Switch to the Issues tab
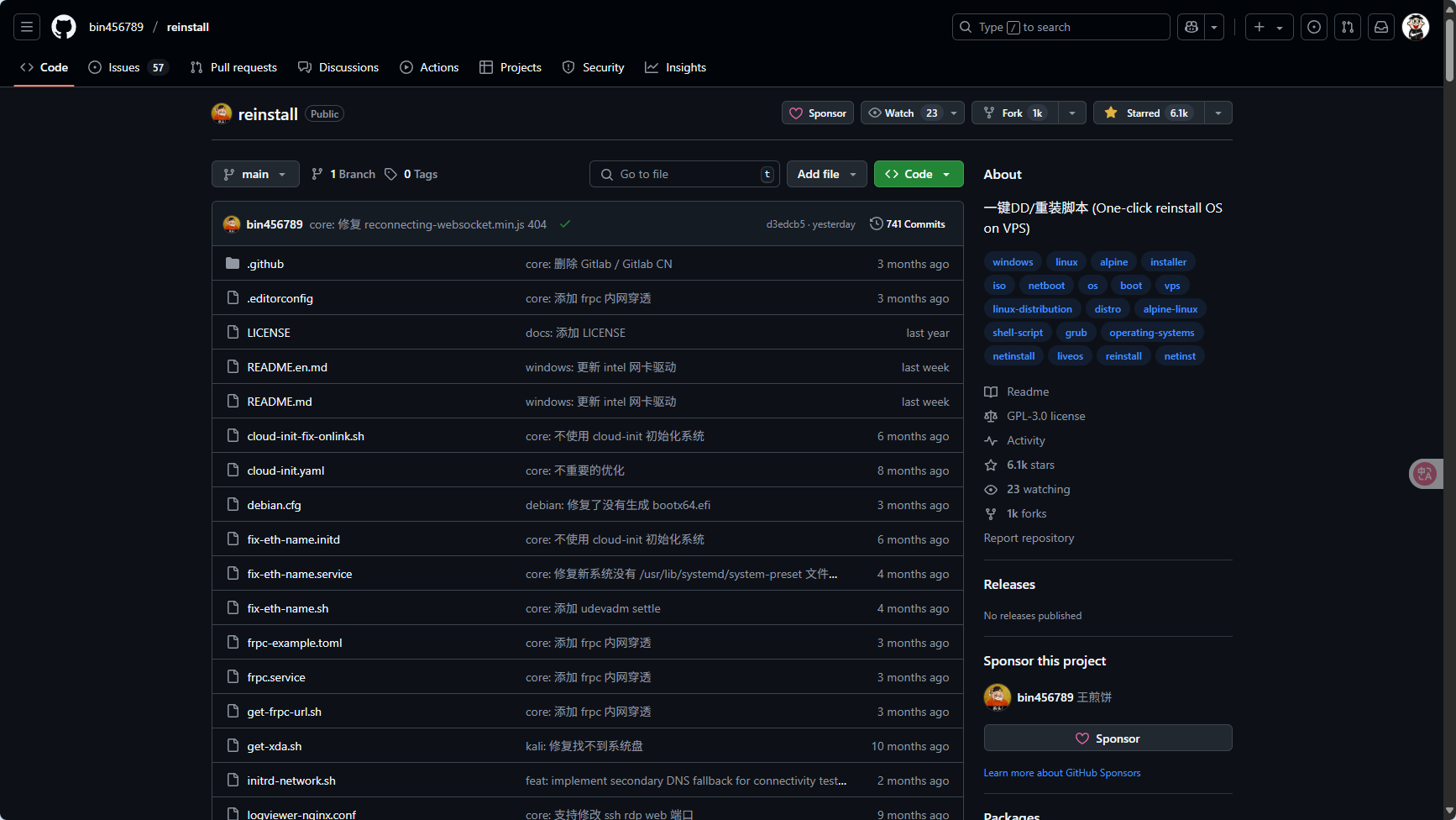This screenshot has width=1456, height=820. [128, 67]
